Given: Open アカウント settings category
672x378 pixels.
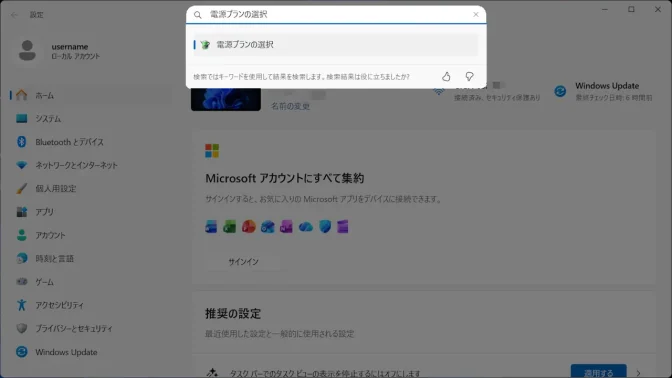Looking at the screenshot, I should pos(92,235).
